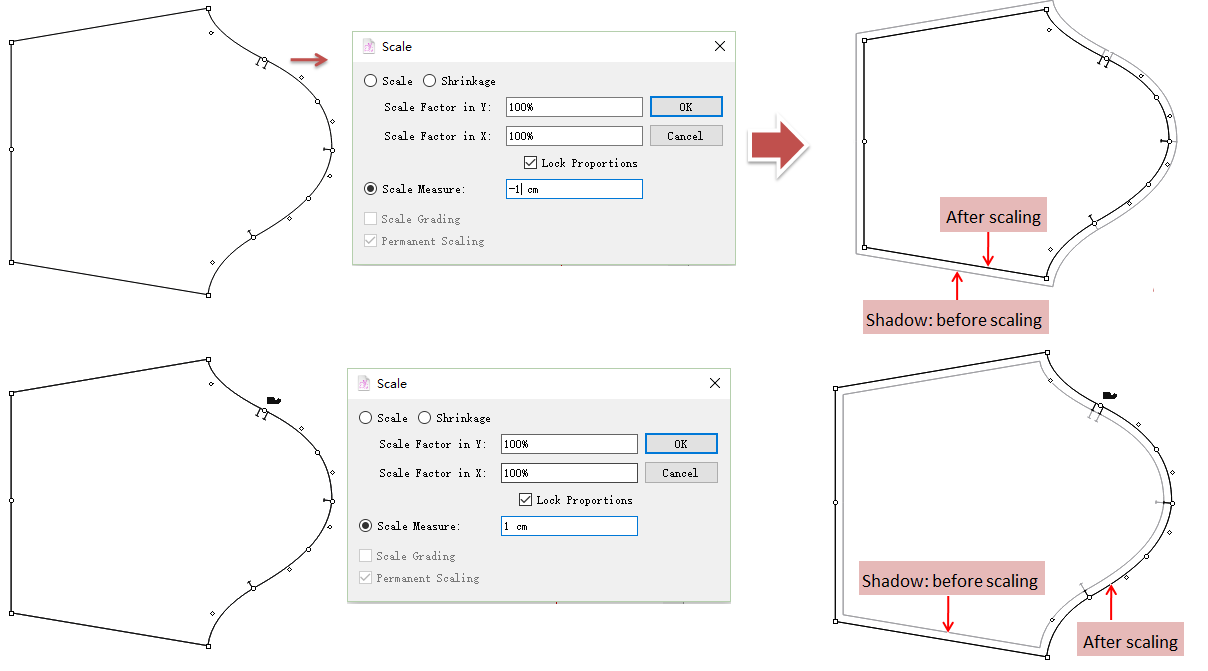
Task: Choose Scale Measure radio in the upper dialog
Action: [x=371, y=189]
